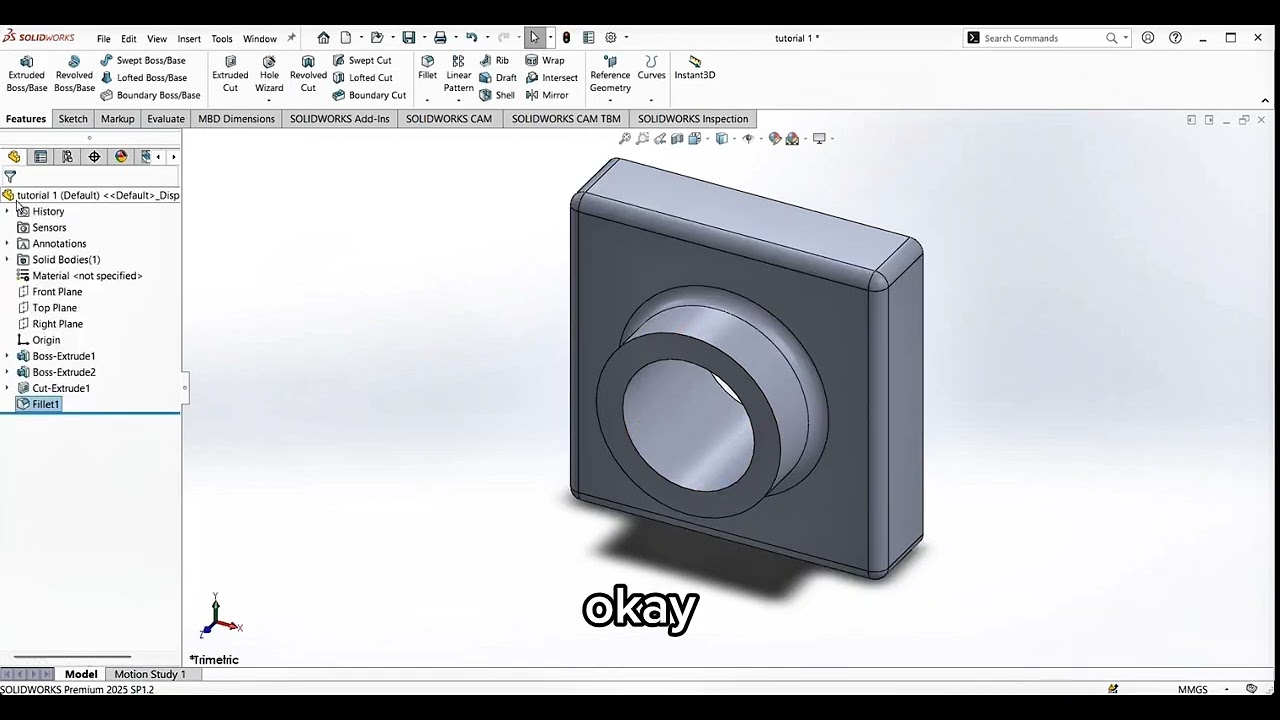Select the Revolved Boss/Base tool
This screenshot has height=720, width=1280.
(74, 75)
